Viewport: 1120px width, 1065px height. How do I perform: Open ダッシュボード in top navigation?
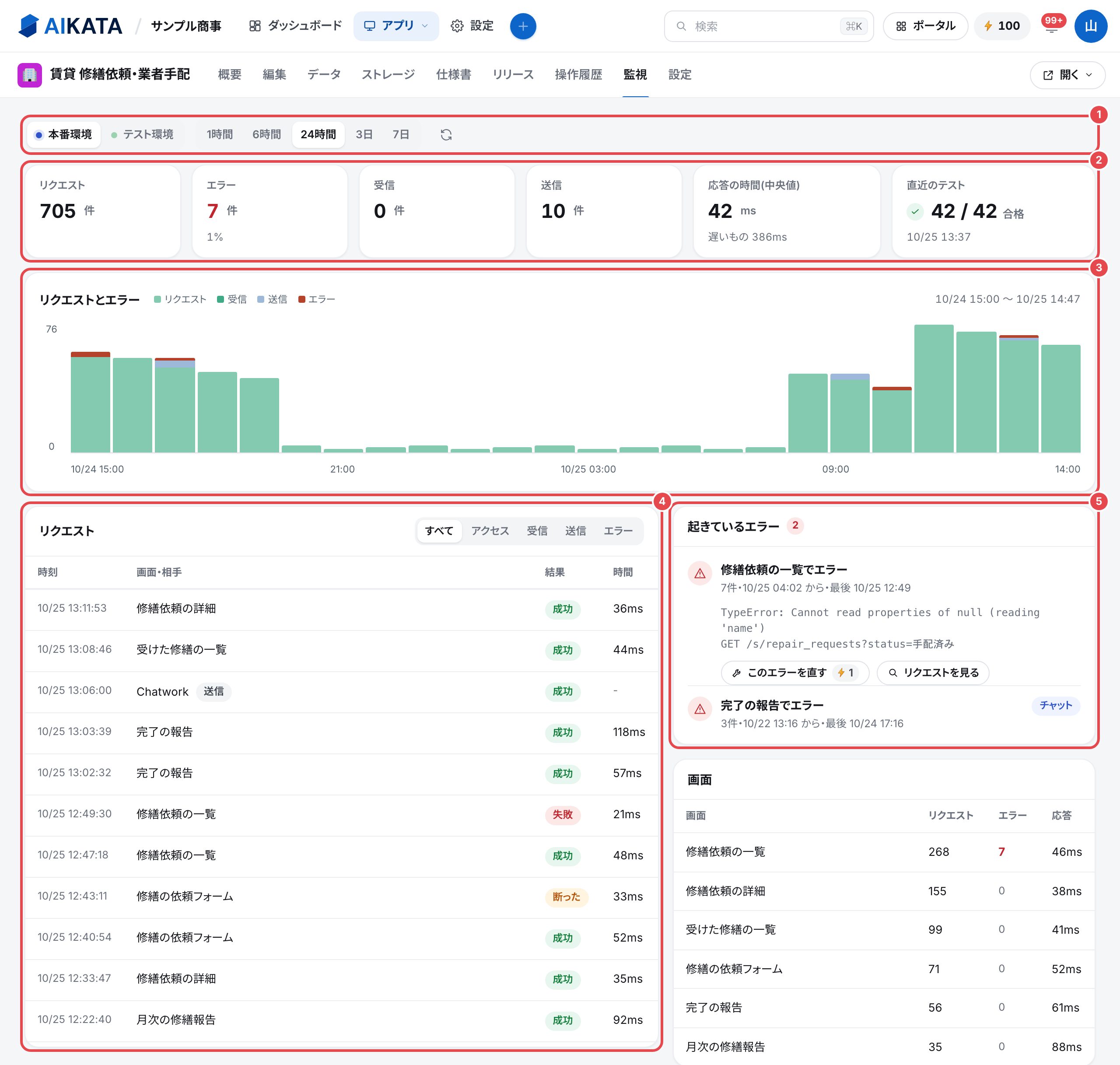point(295,26)
